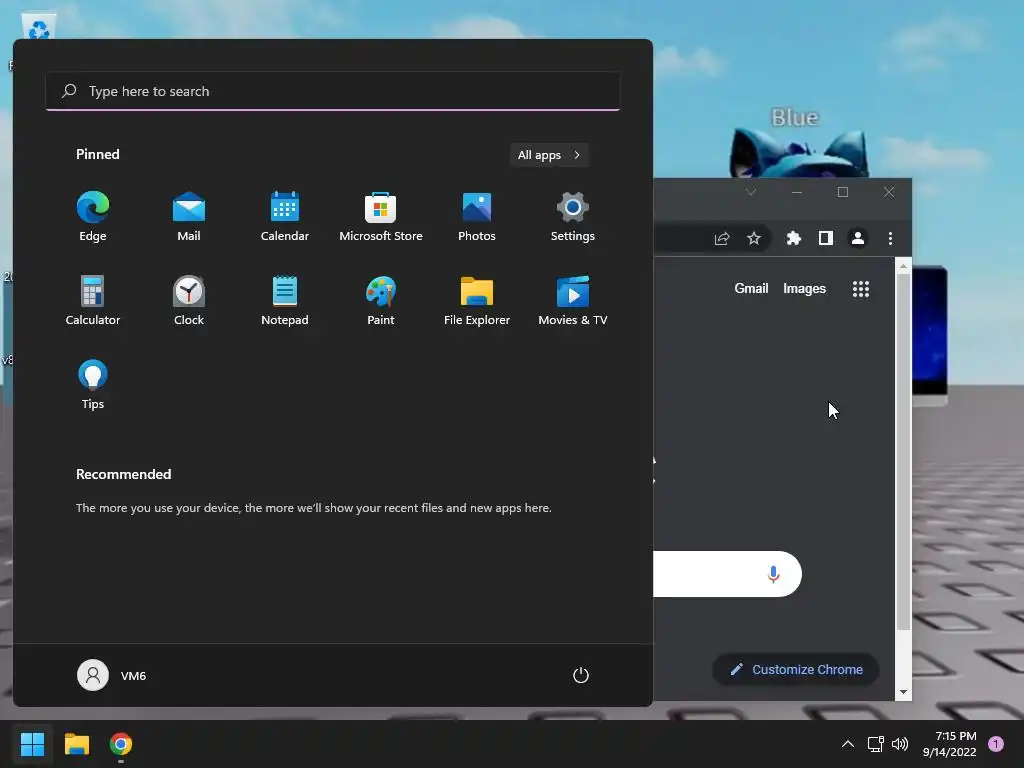1024x768 pixels.
Task: Launch the Mail app
Action: (189, 217)
